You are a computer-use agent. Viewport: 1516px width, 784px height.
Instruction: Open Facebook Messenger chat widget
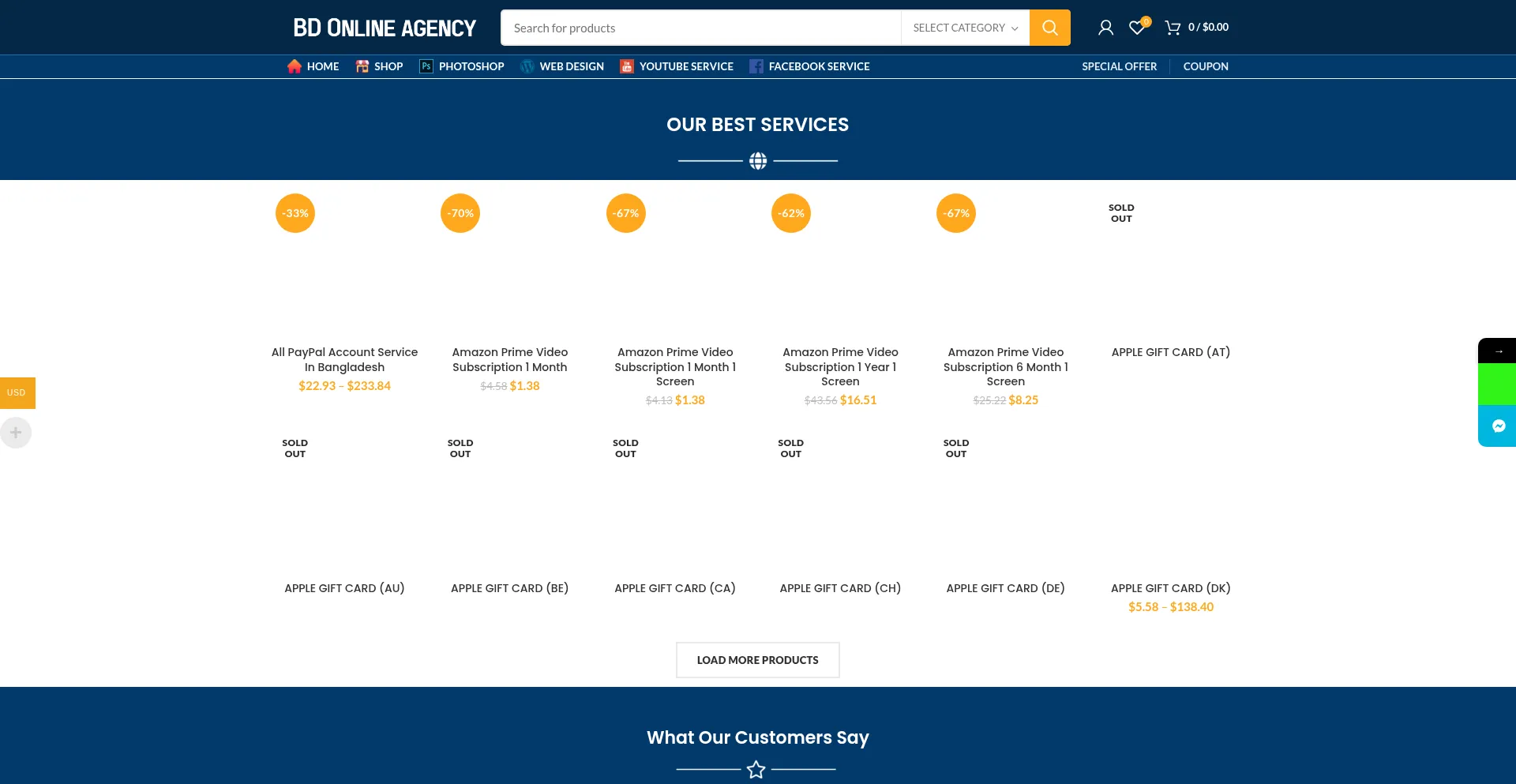coord(1498,426)
